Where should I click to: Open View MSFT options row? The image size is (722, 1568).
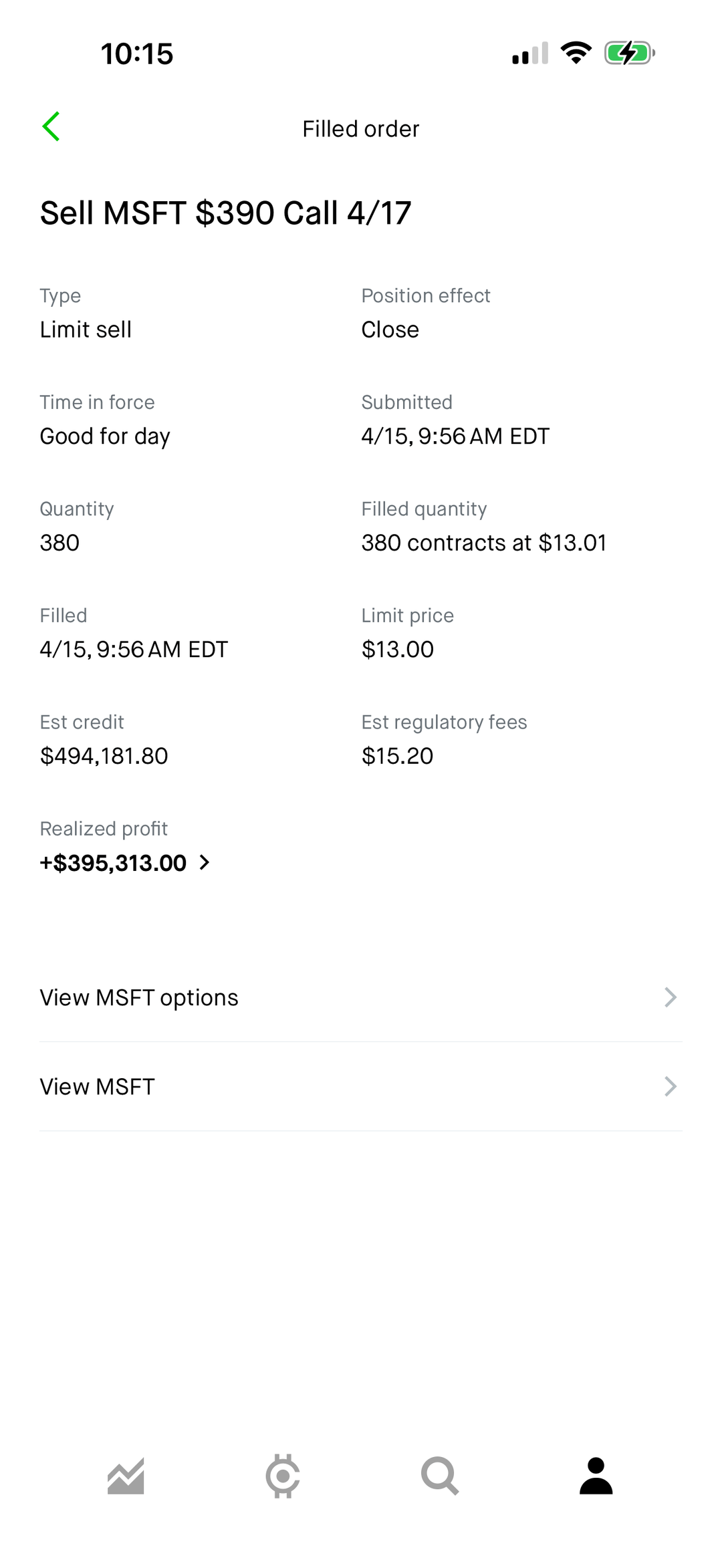[139, 997]
